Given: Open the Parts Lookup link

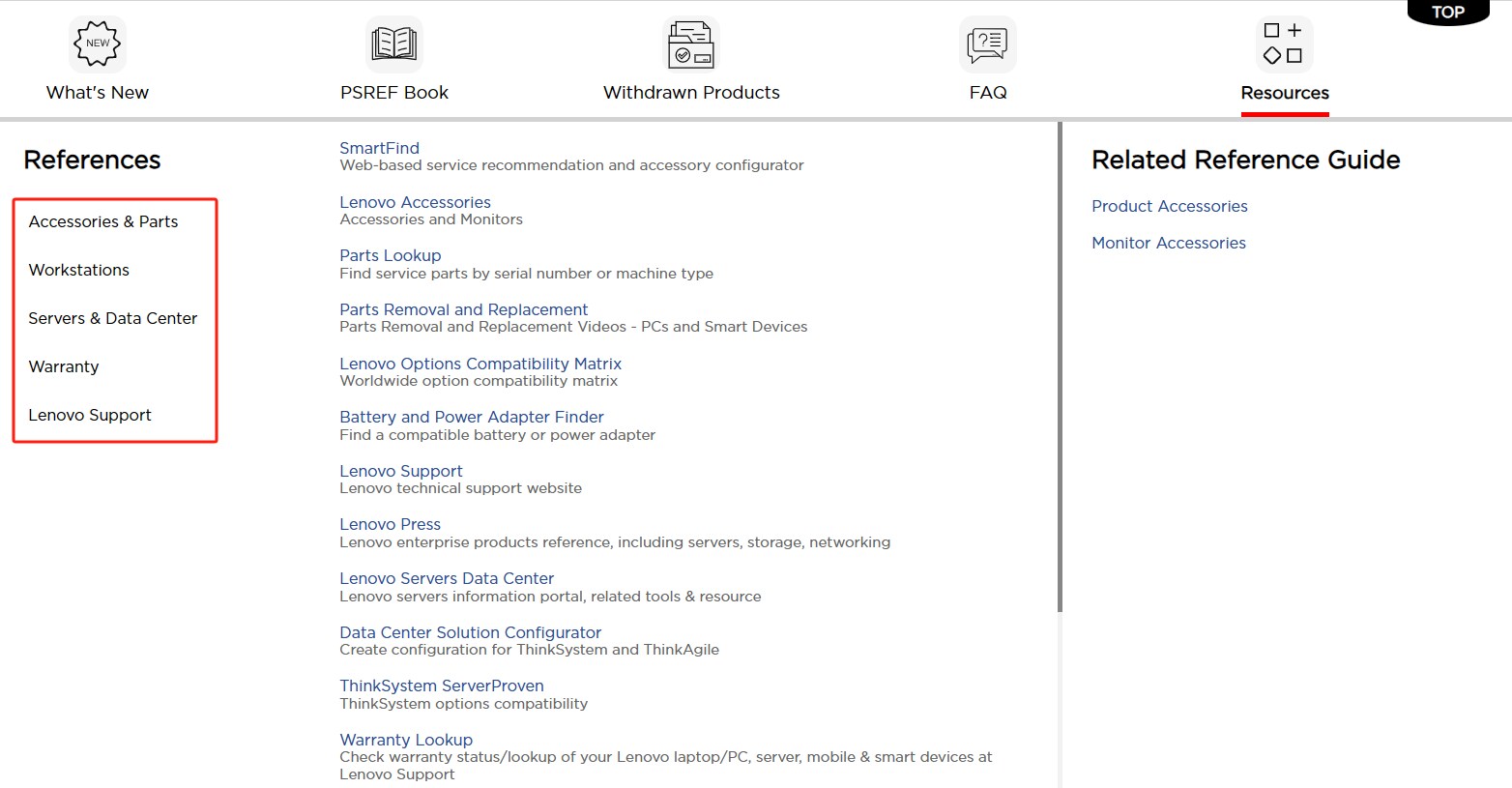Looking at the screenshot, I should tap(390, 255).
